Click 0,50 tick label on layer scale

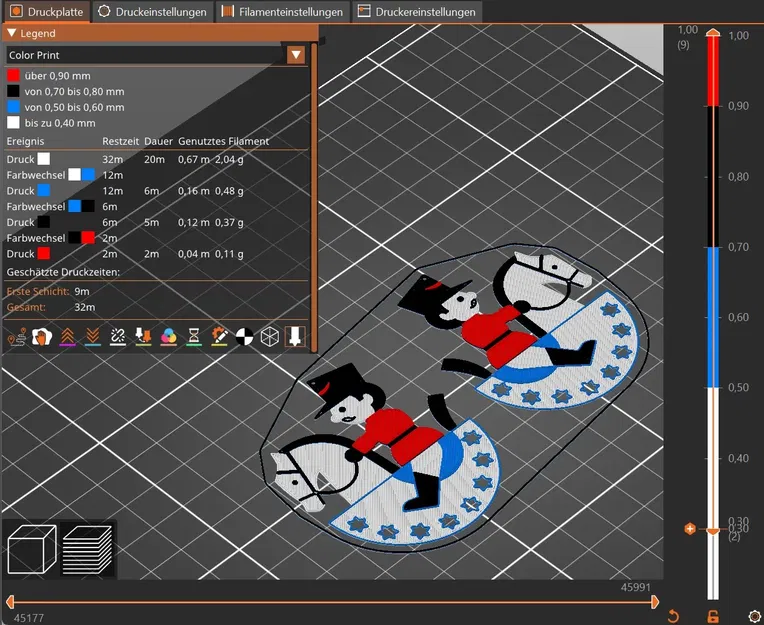[738, 388]
